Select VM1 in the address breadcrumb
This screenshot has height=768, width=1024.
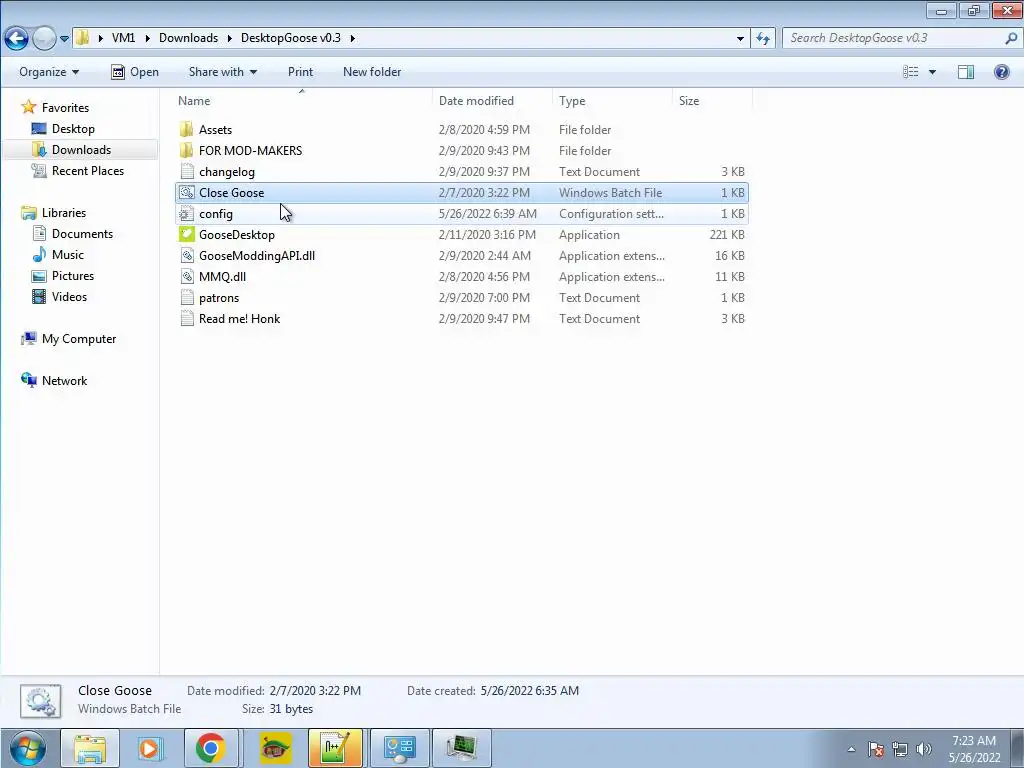pyautogui.click(x=123, y=38)
